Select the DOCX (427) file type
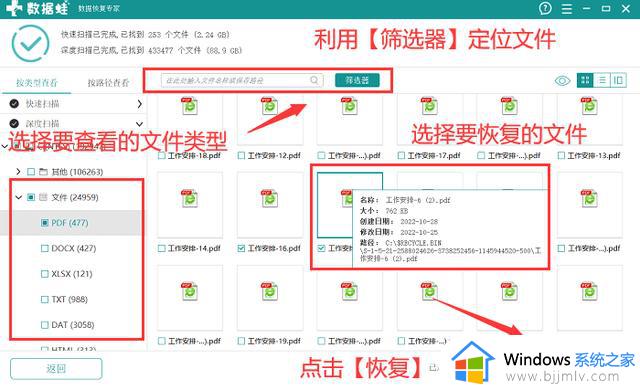 tap(73, 248)
